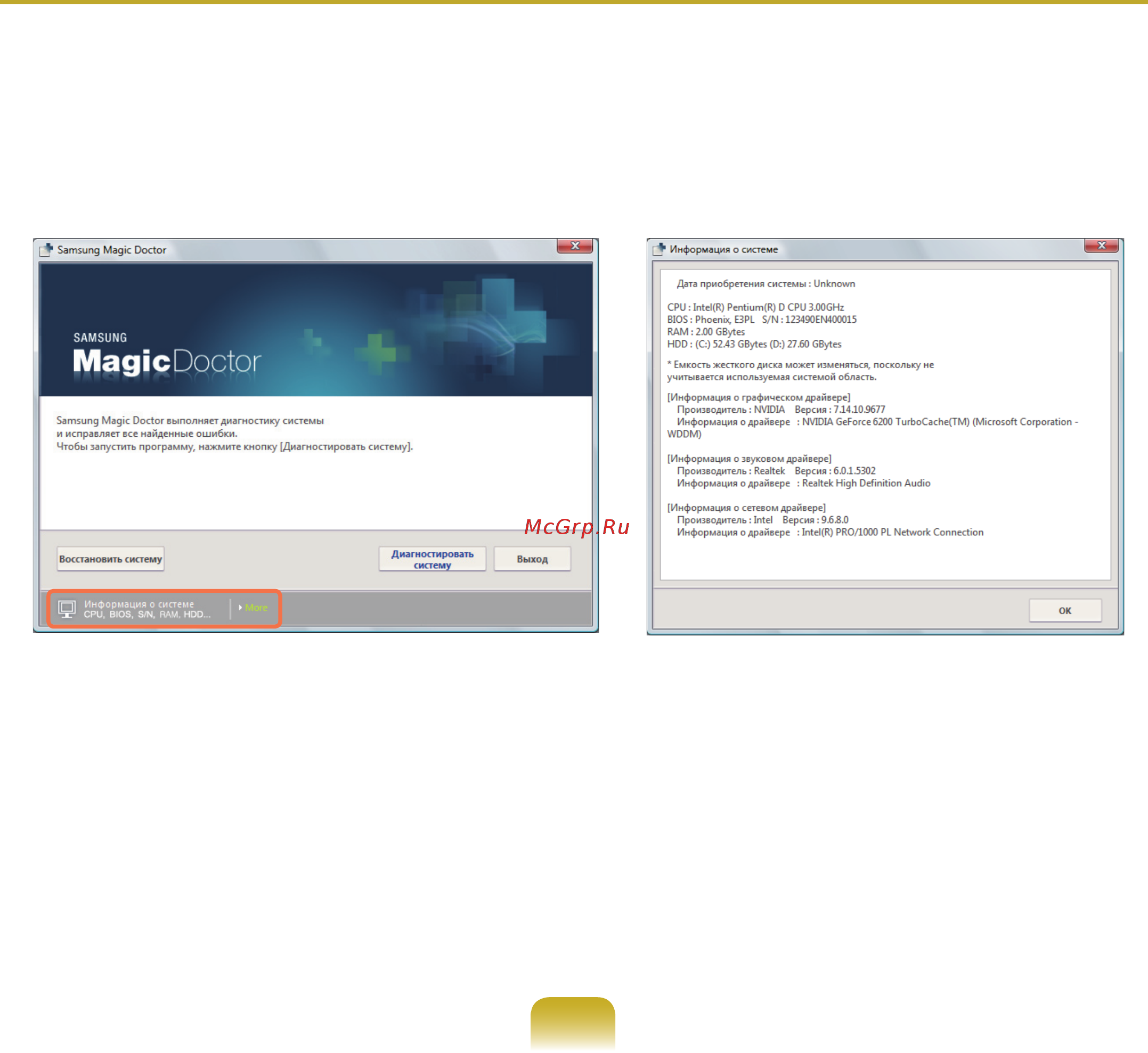The height and width of the screenshot is (1053, 1148).
Task: Click the Восстановить систему button
Action: pyautogui.click(x=111, y=559)
